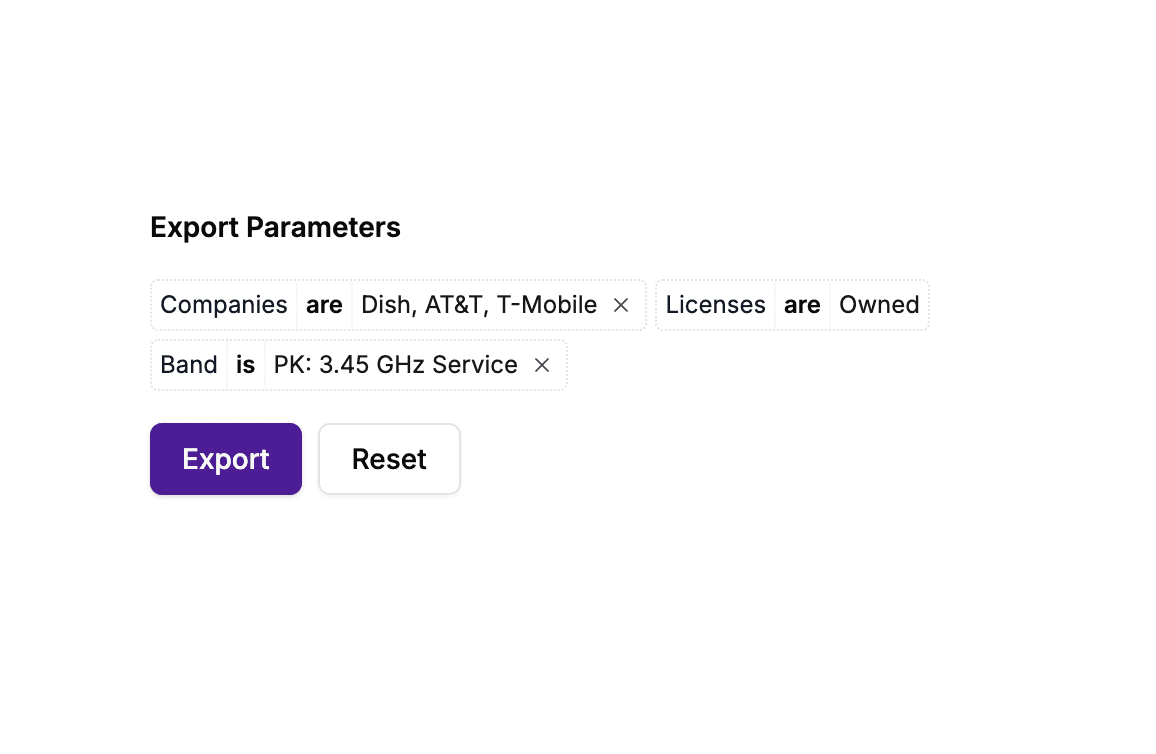Open the Owned licenses value selector
The width and height of the screenshot is (1156, 754).
click(x=879, y=305)
